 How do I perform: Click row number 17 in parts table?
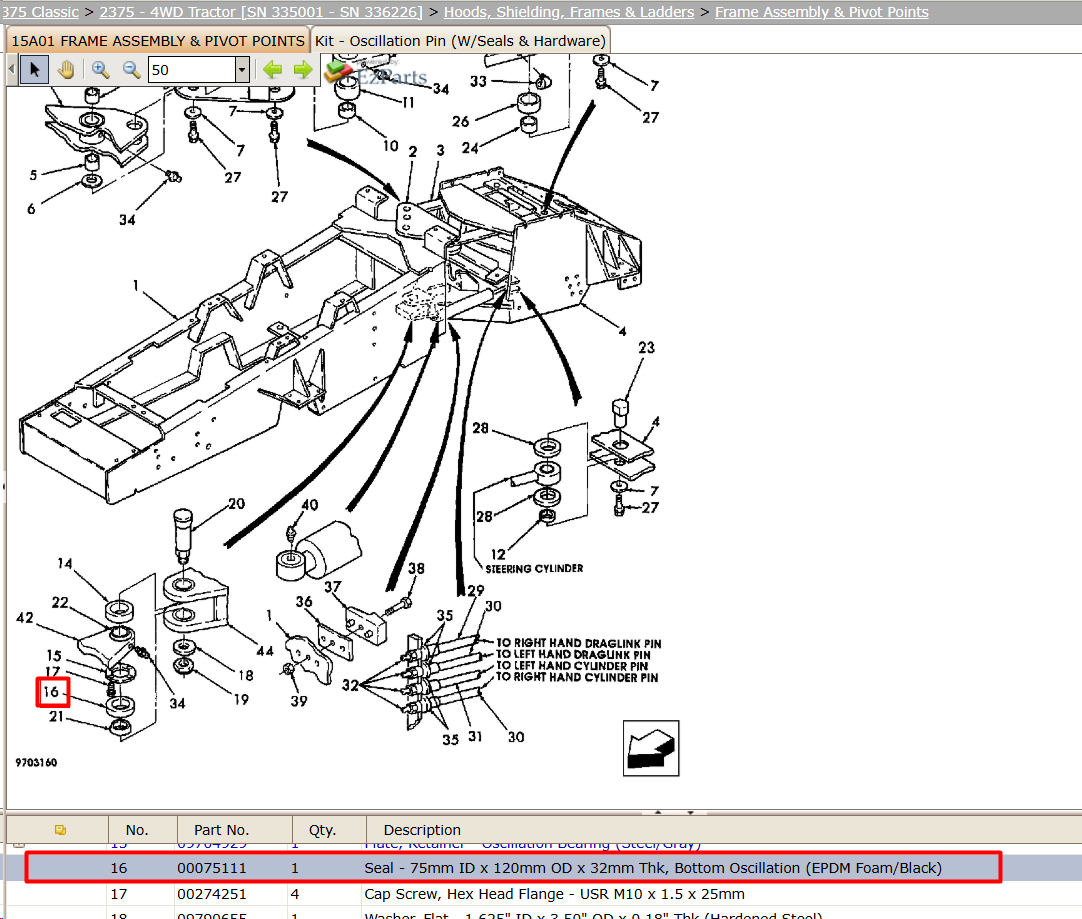tap(119, 894)
